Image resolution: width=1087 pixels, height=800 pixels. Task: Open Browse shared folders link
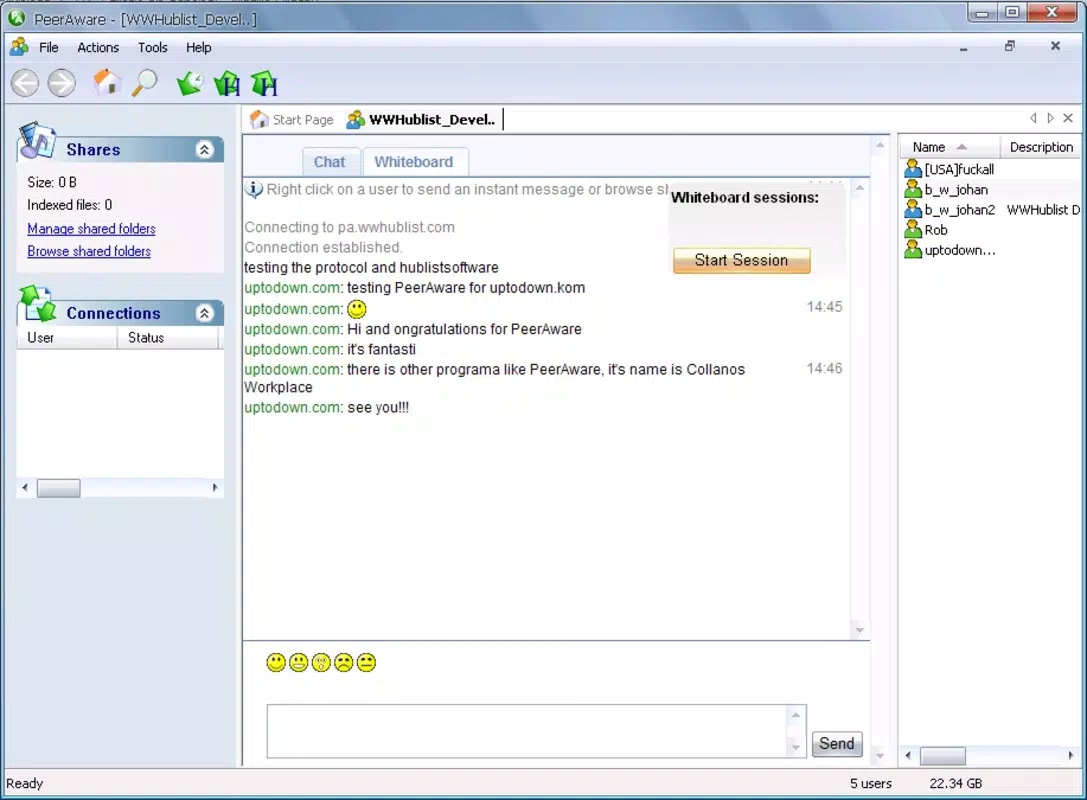coord(89,251)
